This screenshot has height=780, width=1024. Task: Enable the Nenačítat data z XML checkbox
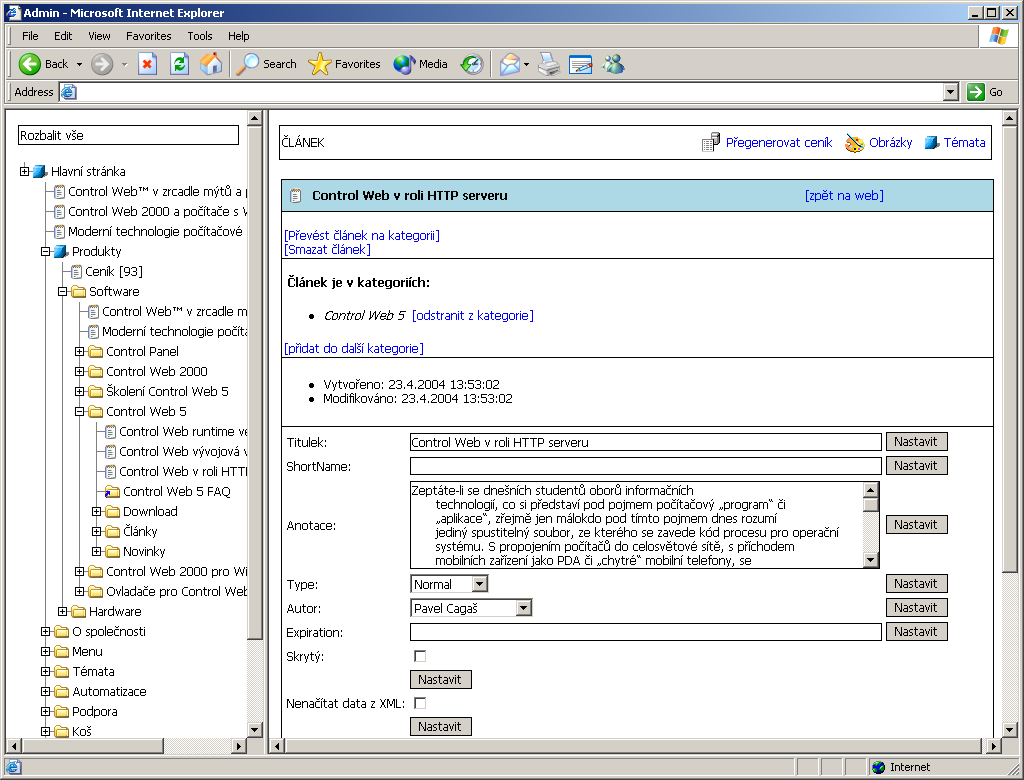coord(420,703)
